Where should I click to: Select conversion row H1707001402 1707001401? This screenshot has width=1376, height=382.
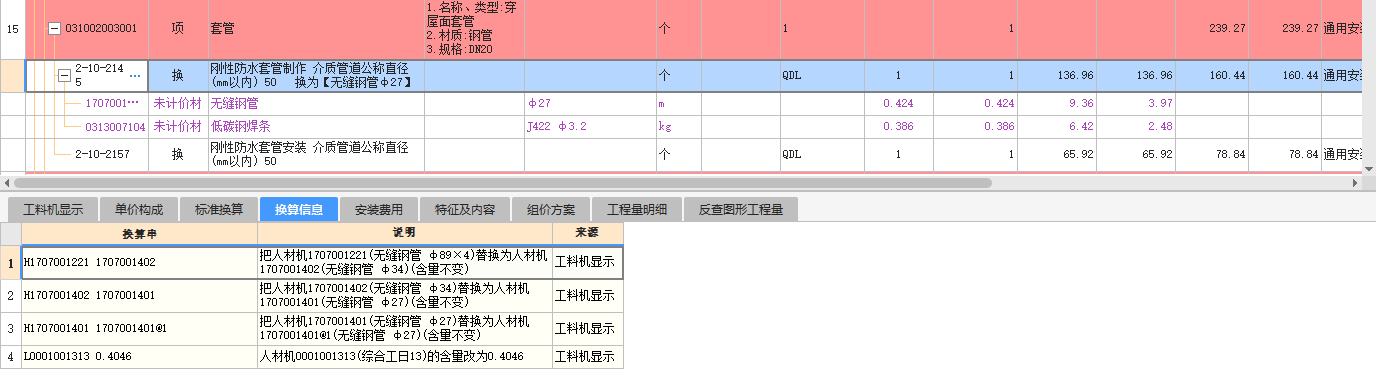click(311, 296)
